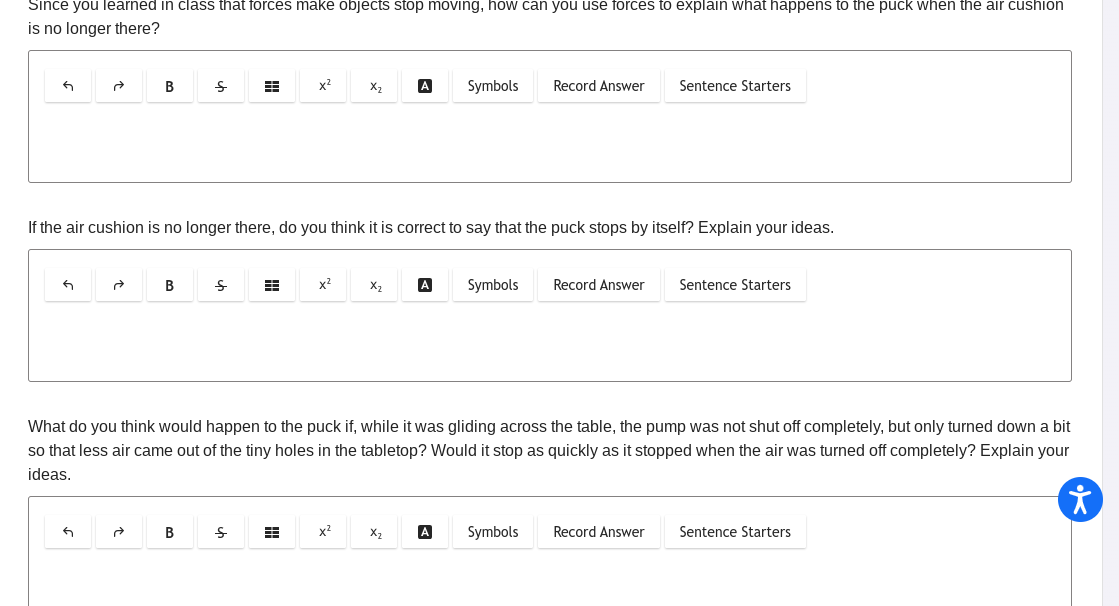Click undo in the third answer editor
This screenshot has height=606, width=1119.
(68, 532)
